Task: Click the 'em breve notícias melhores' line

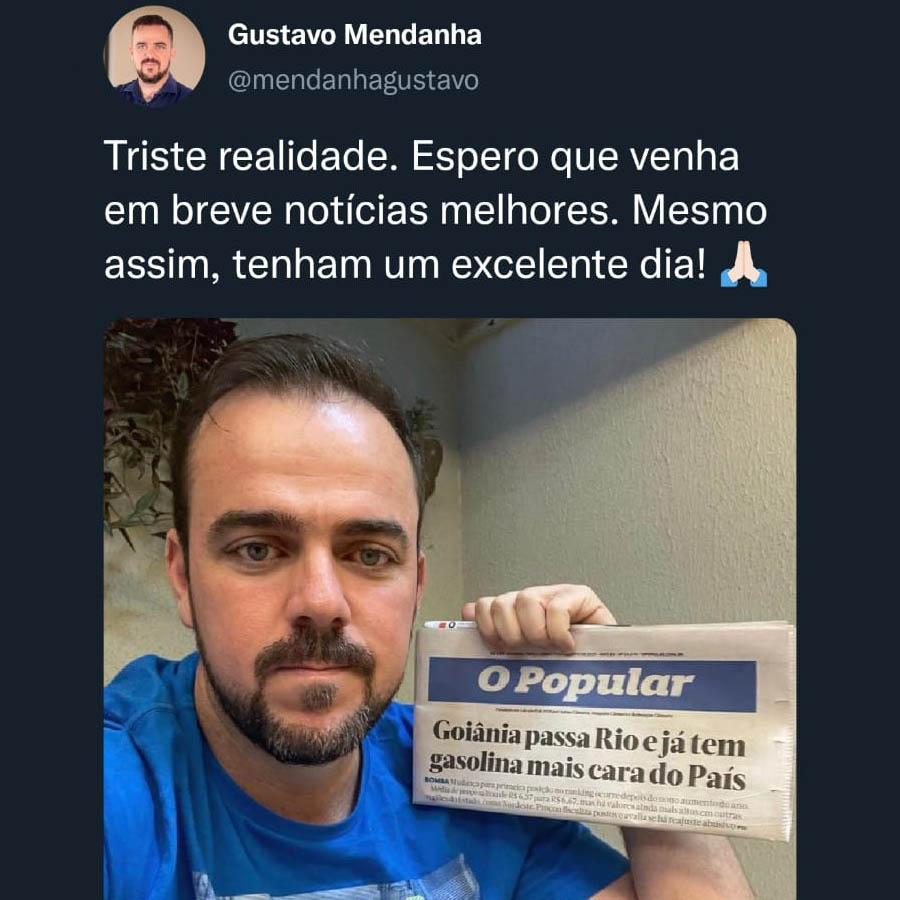Action: point(362,211)
